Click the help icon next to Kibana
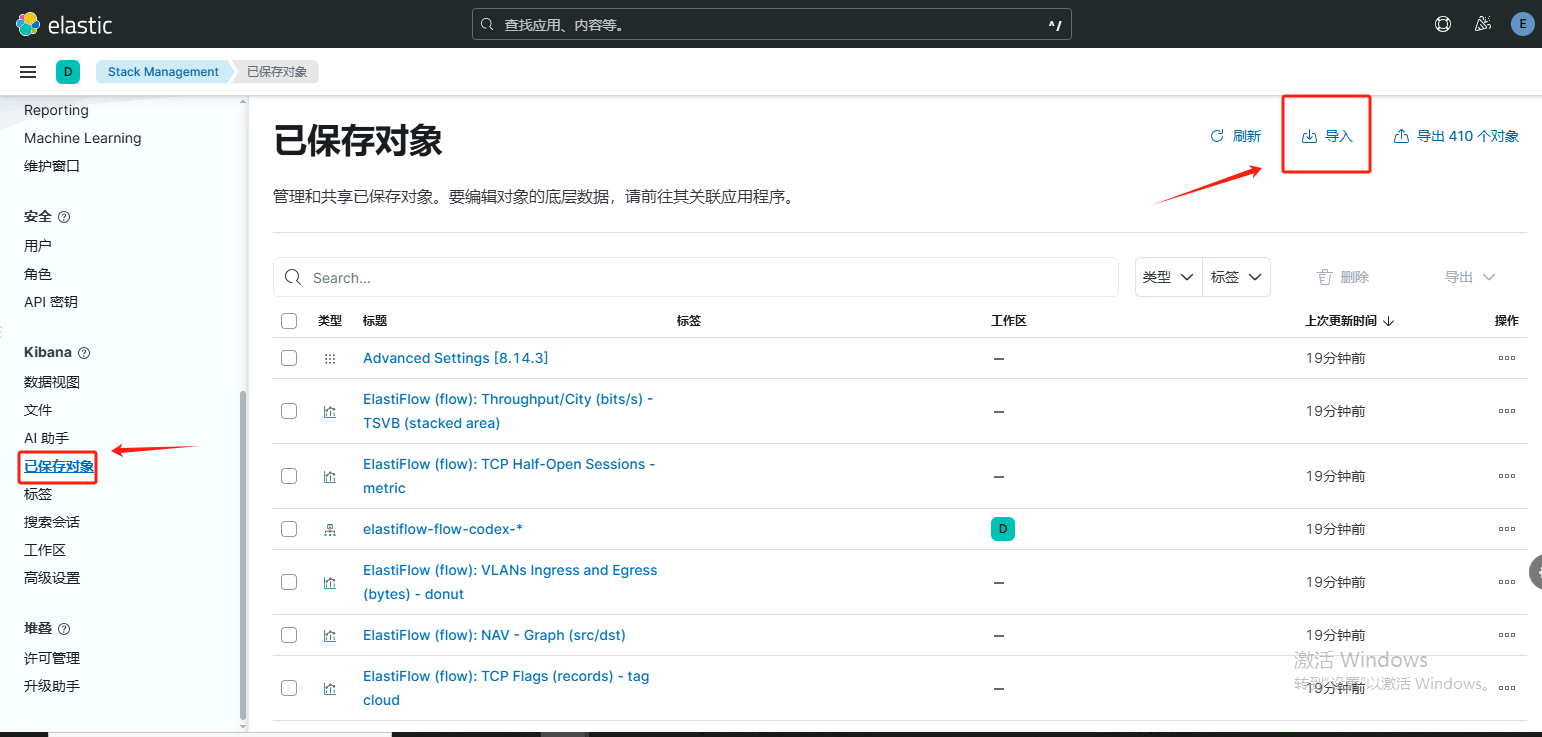Screen dimensions: 1542x737 (84, 353)
